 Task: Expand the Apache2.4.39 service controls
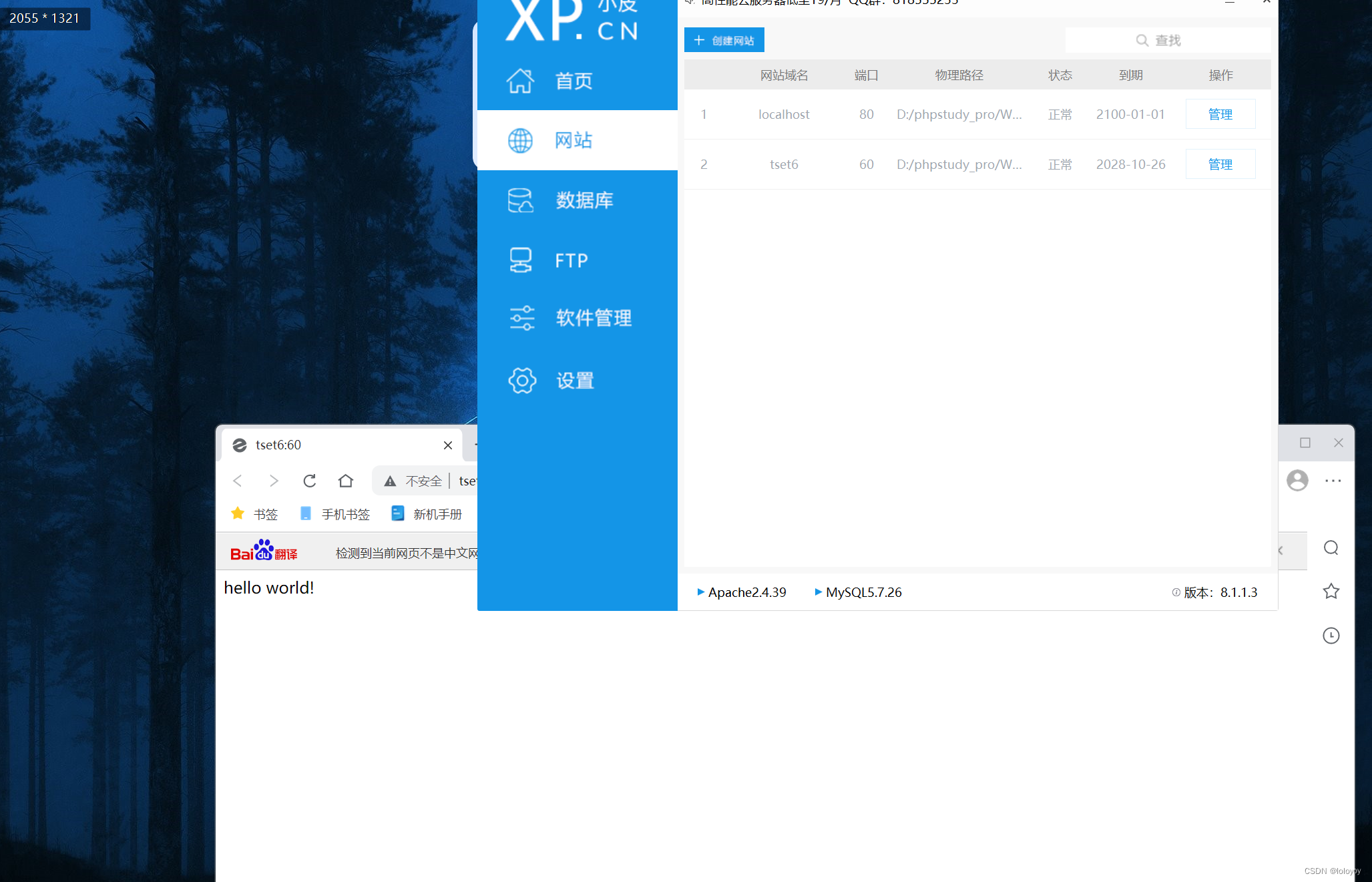pyautogui.click(x=701, y=592)
